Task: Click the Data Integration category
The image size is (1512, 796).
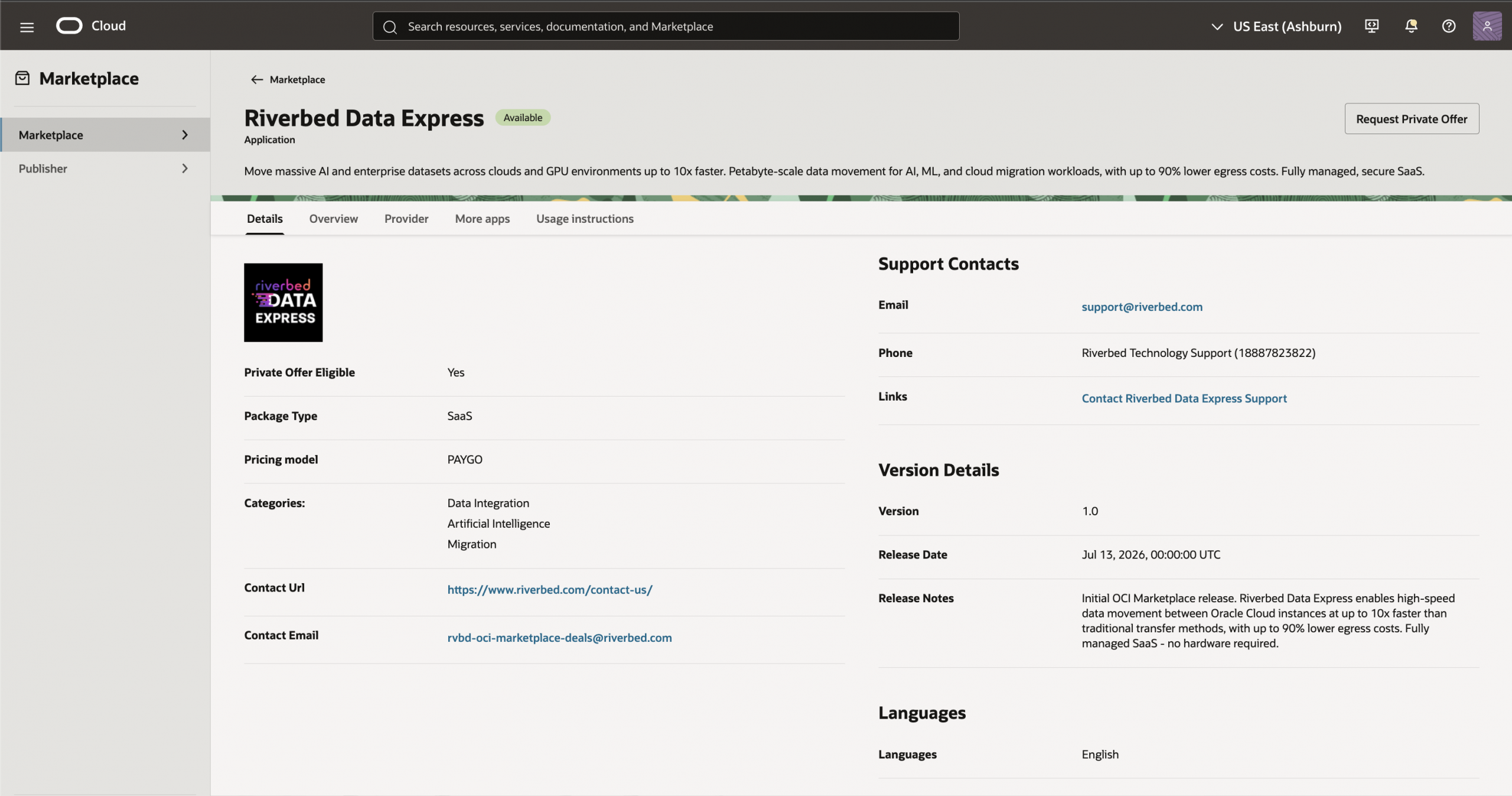Action: tap(488, 503)
